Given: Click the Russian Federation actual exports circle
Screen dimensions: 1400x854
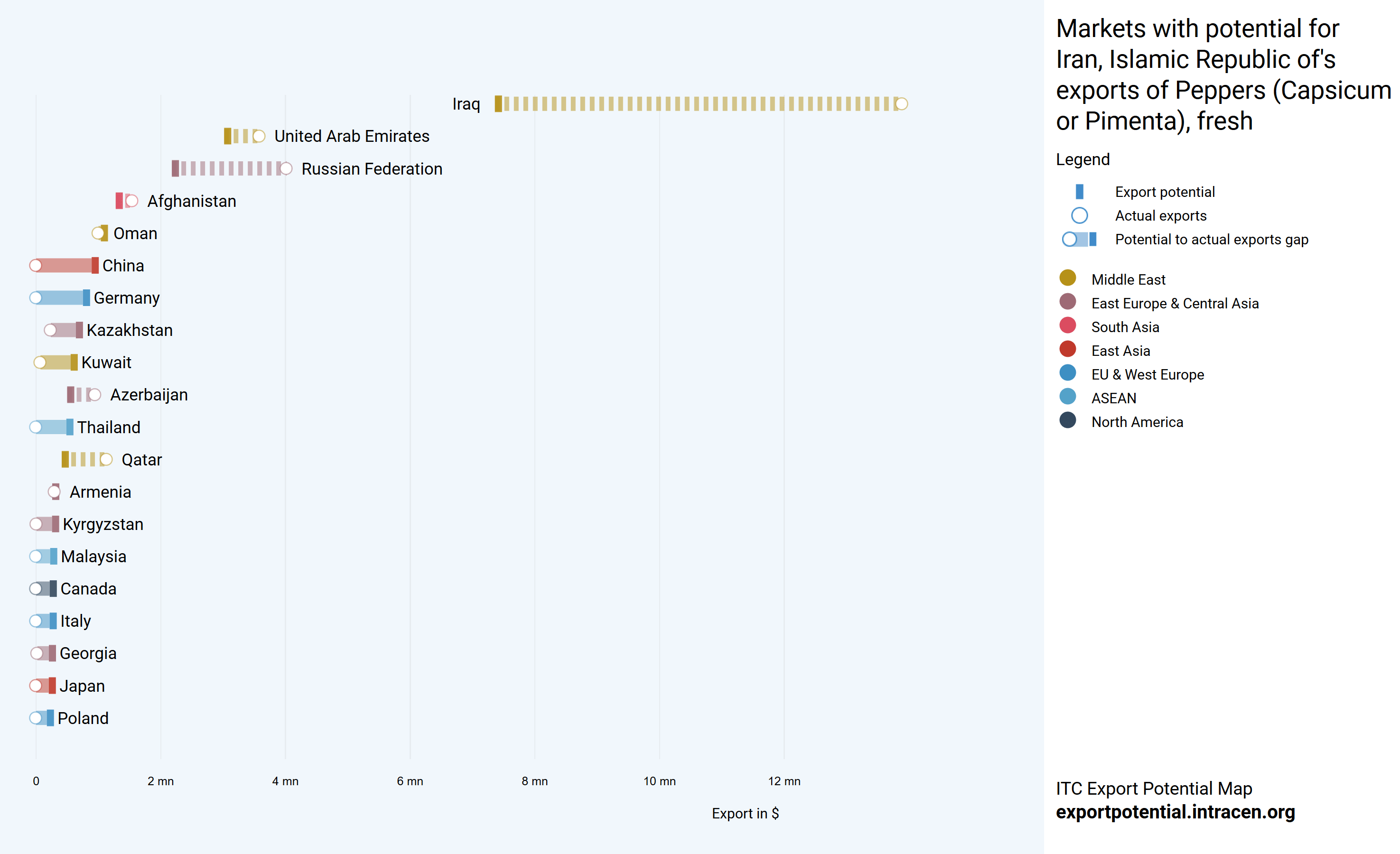Looking at the screenshot, I should click(286, 169).
